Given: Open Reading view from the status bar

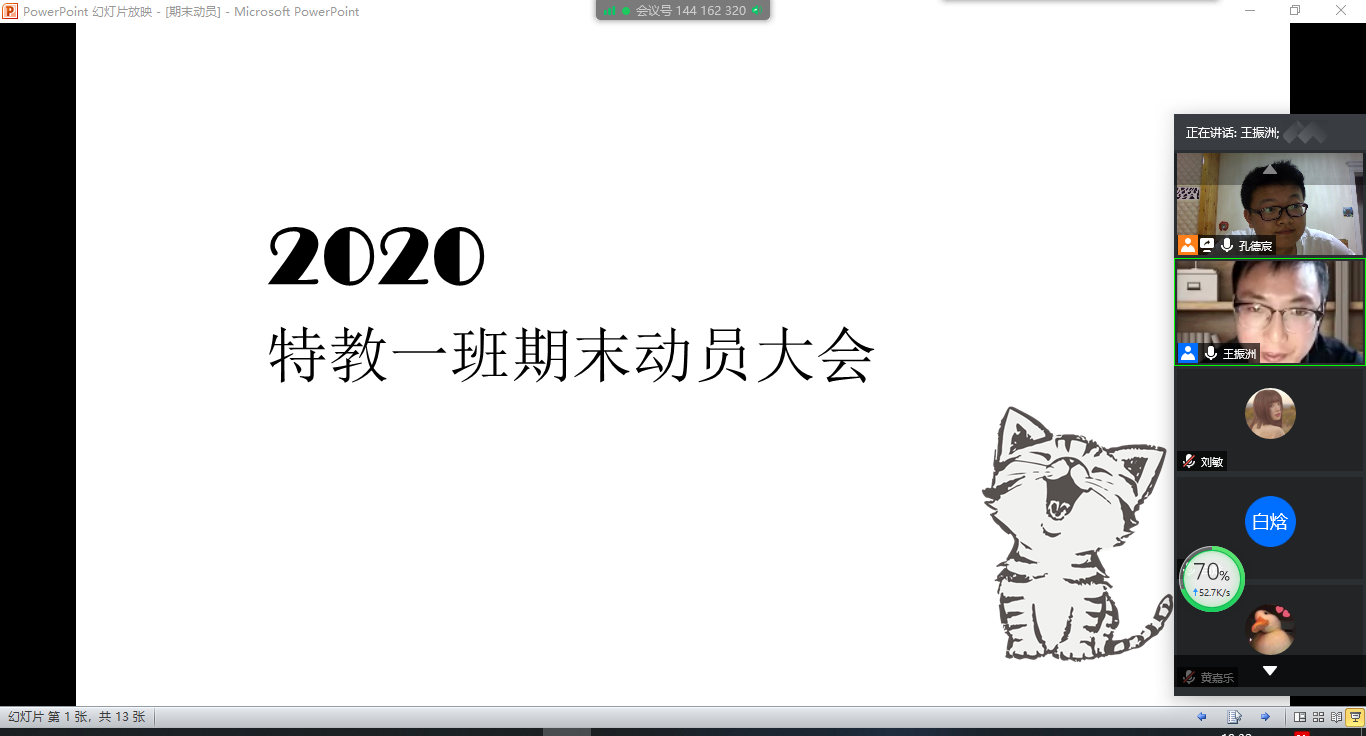Looking at the screenshot, I should pos(1336,717).
